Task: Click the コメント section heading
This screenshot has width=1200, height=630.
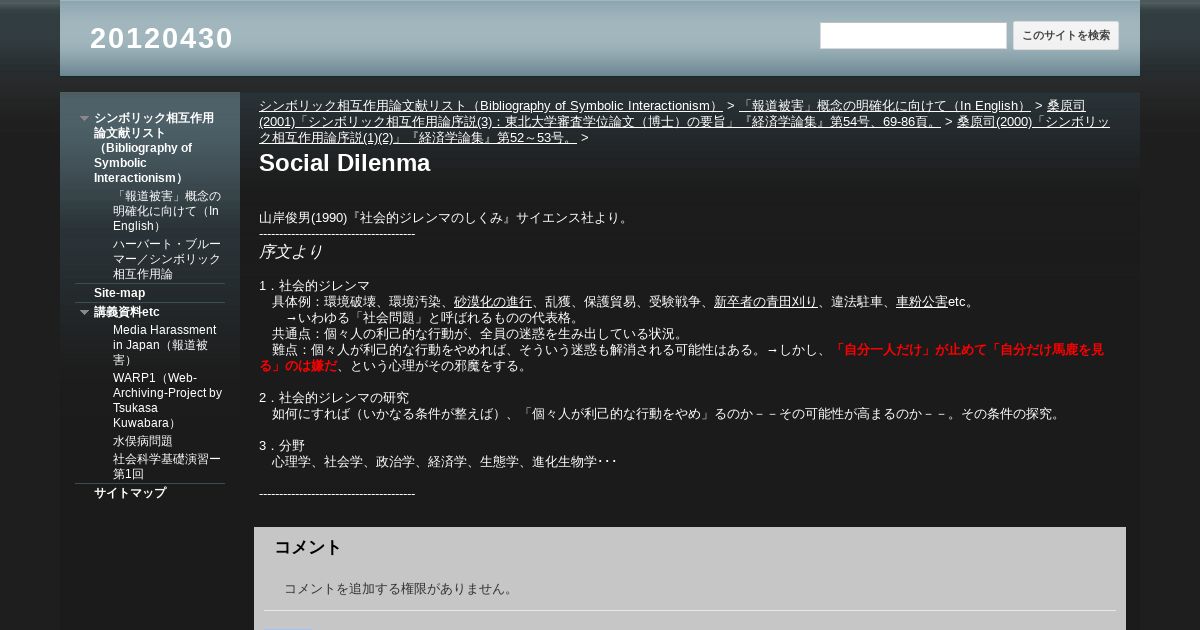Action: [x=308, y=548]
